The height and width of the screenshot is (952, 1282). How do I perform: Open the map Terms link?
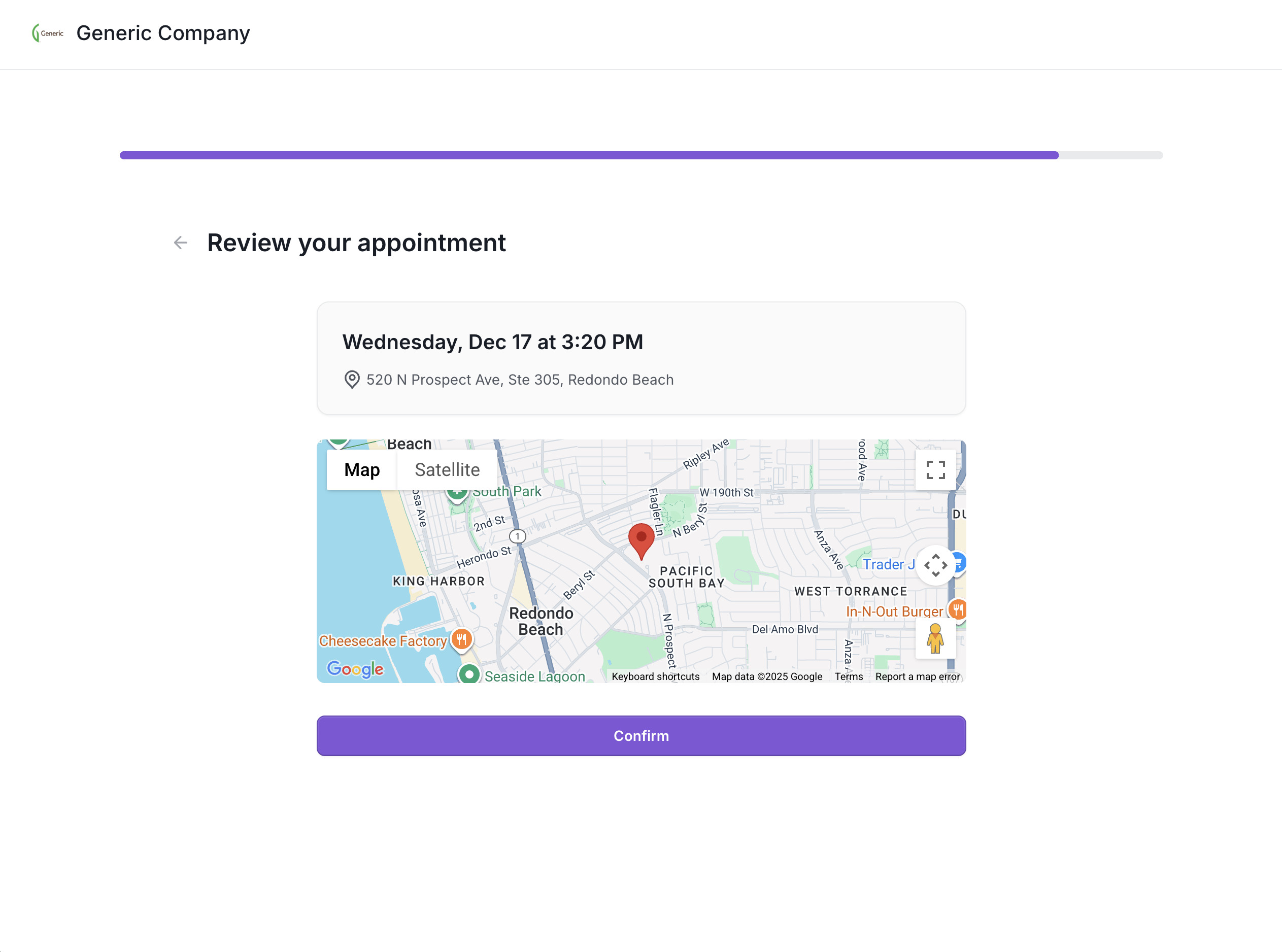[848, 676]
